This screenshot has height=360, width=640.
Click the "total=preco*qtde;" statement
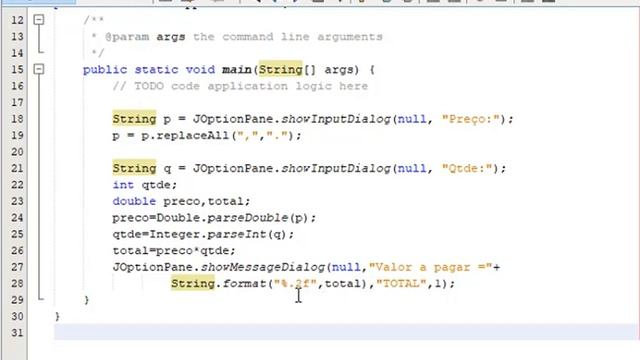click(174, 251)
